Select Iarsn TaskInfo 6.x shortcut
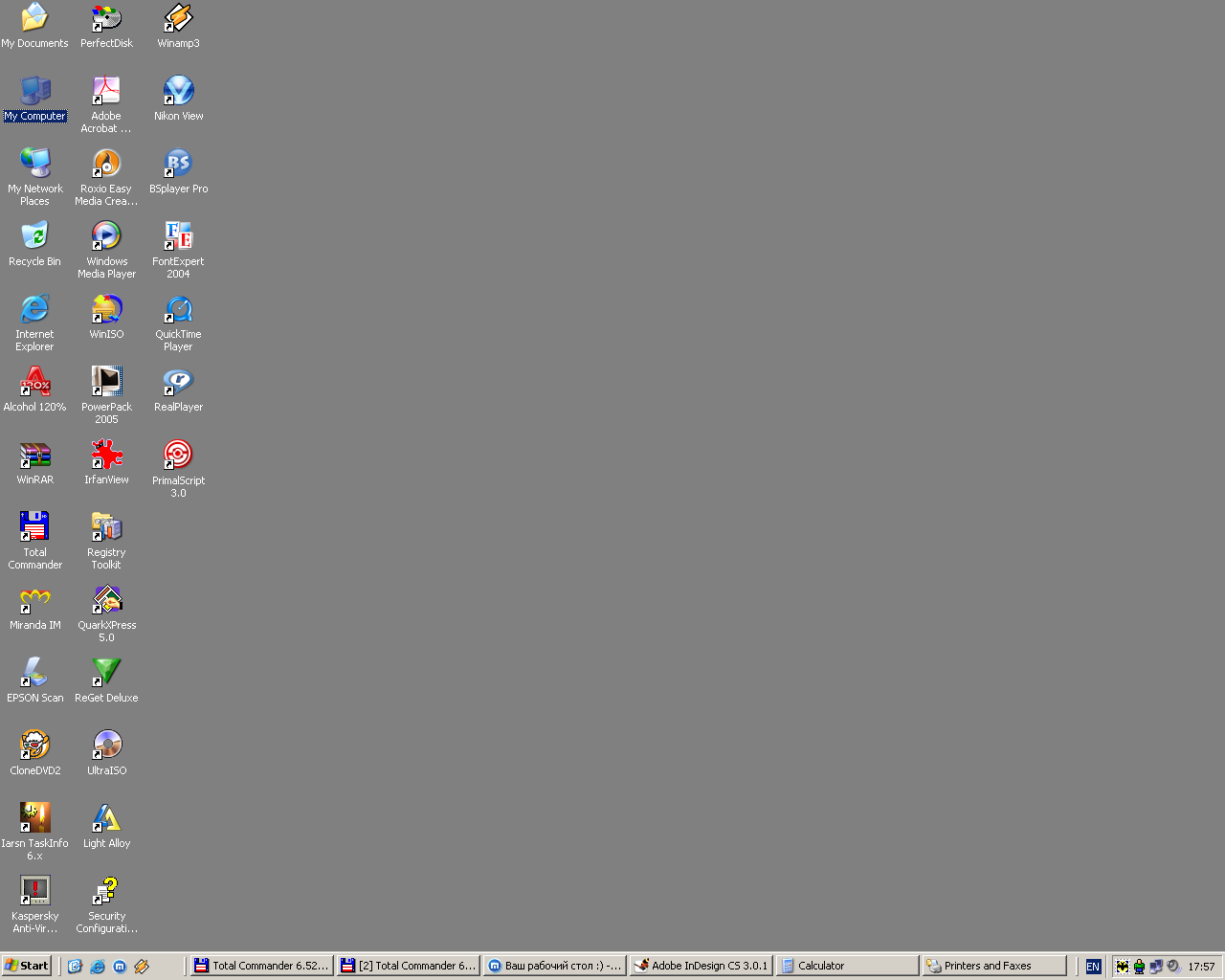The image size is (1225, 980). pos(34,832)
